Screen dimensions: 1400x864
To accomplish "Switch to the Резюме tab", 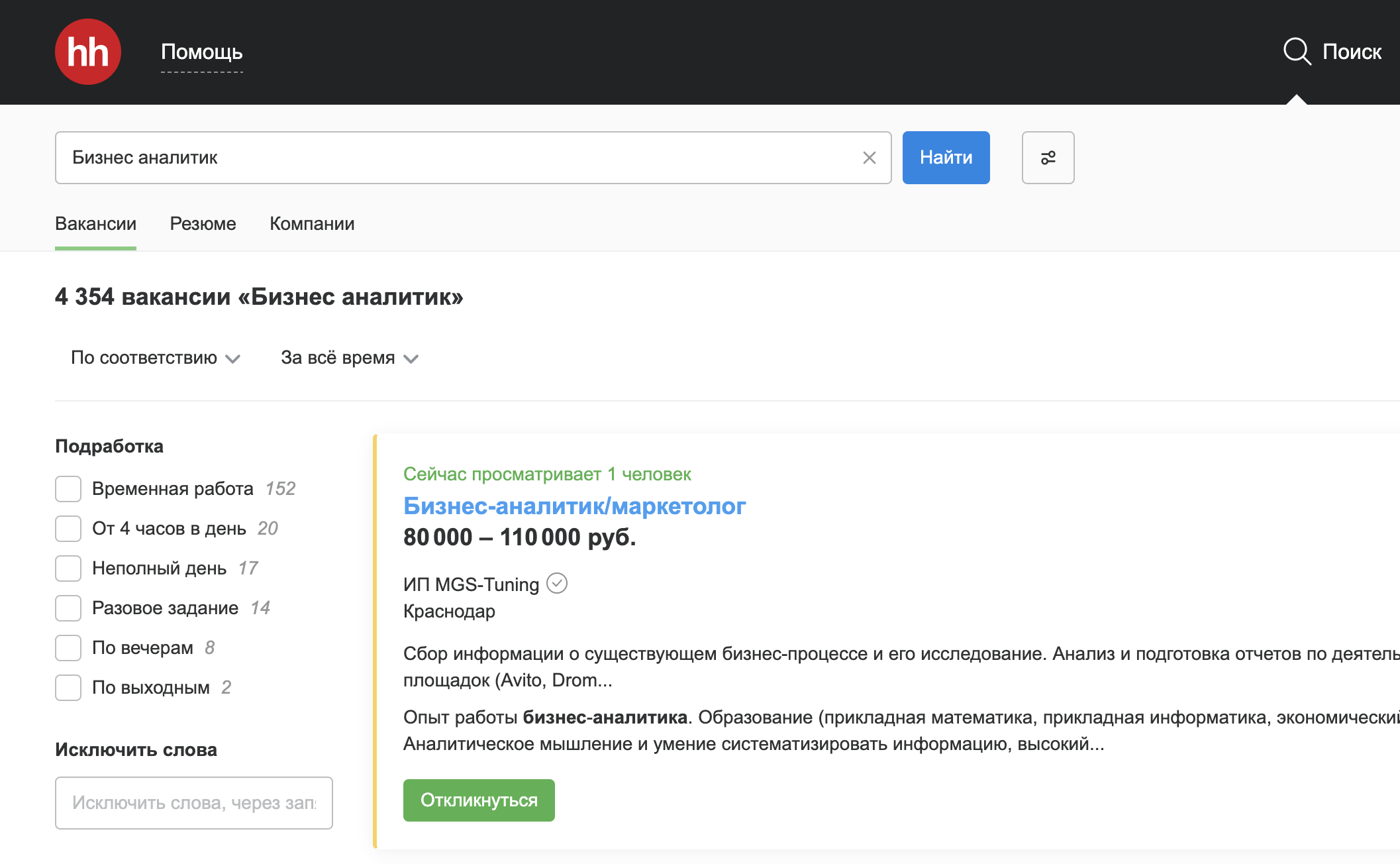I will (x=203, y=224).
